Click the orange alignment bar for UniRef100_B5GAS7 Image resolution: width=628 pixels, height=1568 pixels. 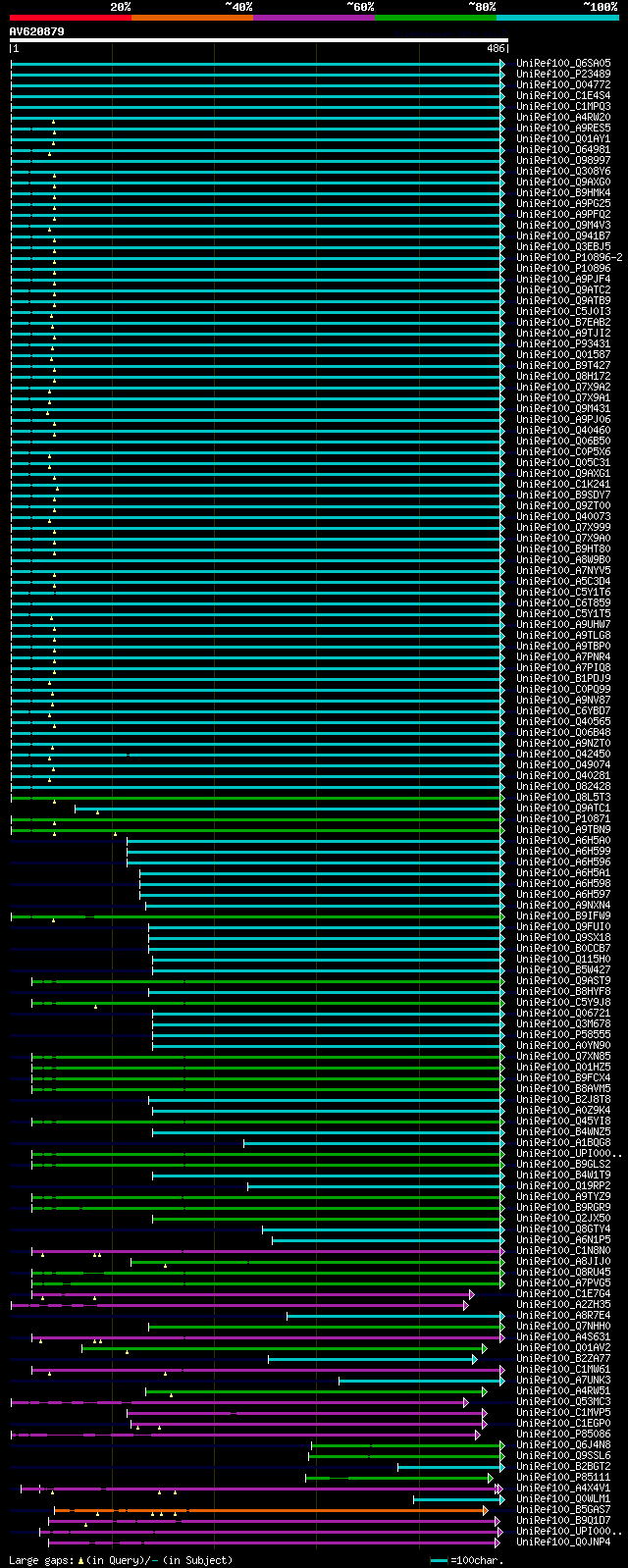tap(271, 1509)
